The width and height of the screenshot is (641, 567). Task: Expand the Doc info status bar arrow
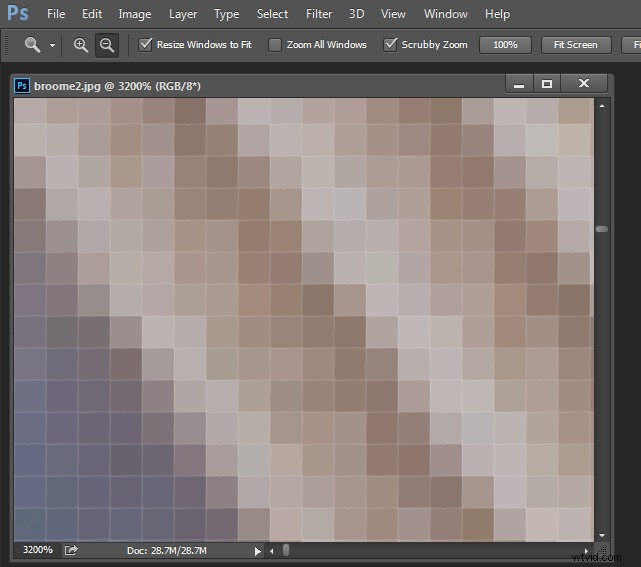257,551
